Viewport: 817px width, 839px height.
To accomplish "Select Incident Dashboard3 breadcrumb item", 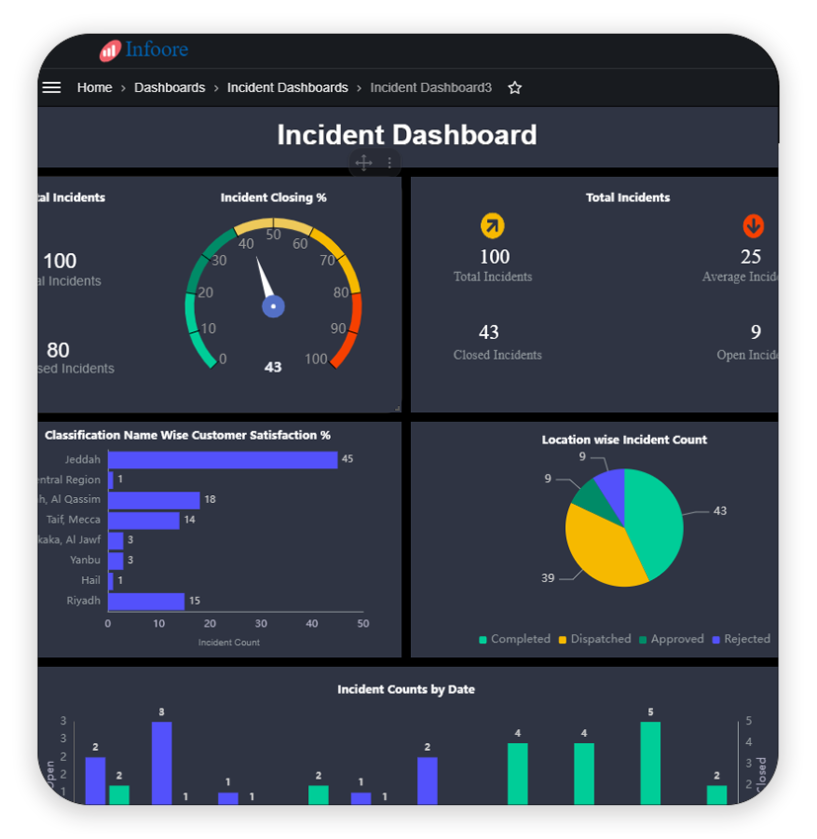I will point(430,88).
